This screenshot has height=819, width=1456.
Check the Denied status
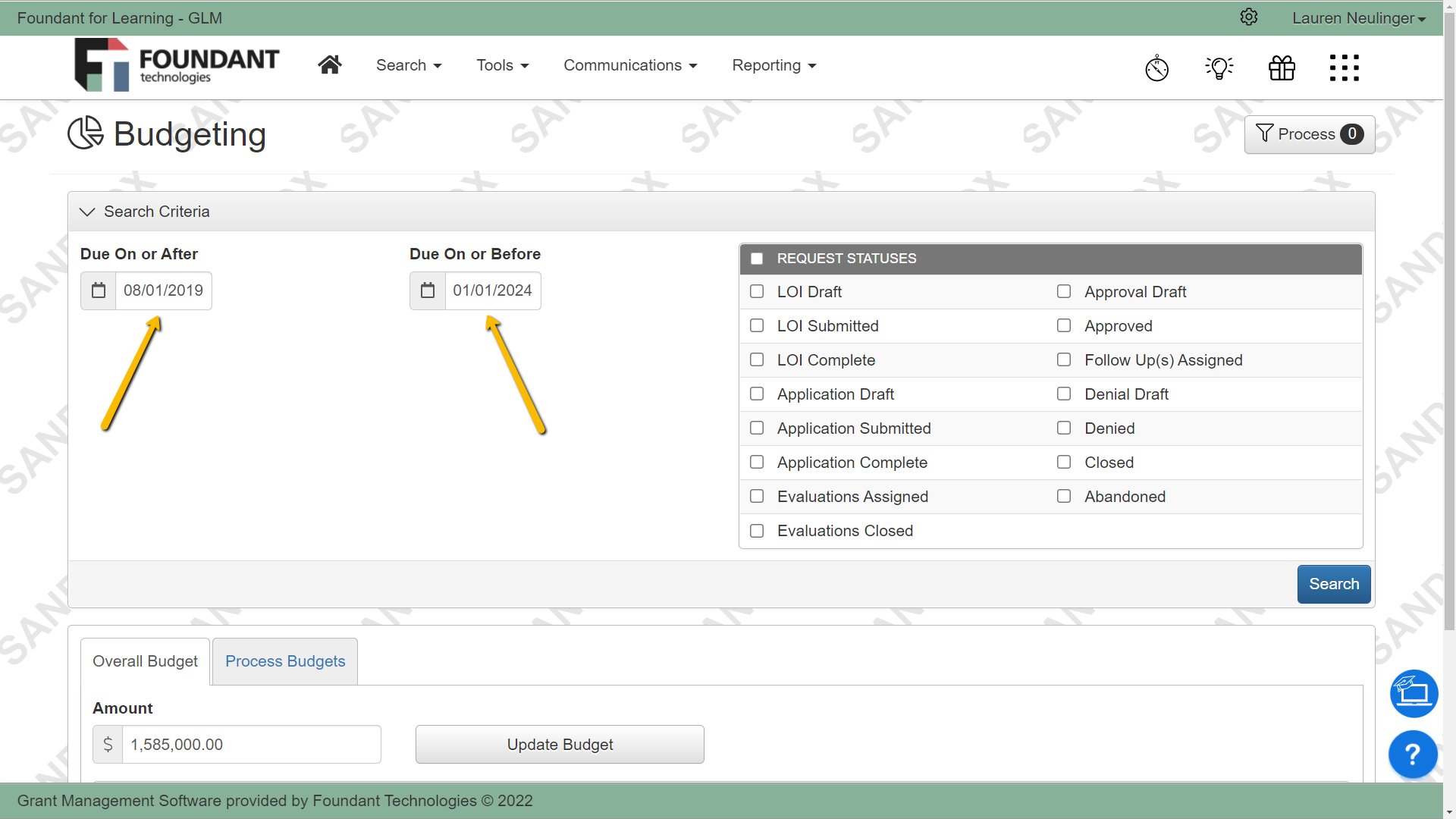click(x=1064, y=428)
